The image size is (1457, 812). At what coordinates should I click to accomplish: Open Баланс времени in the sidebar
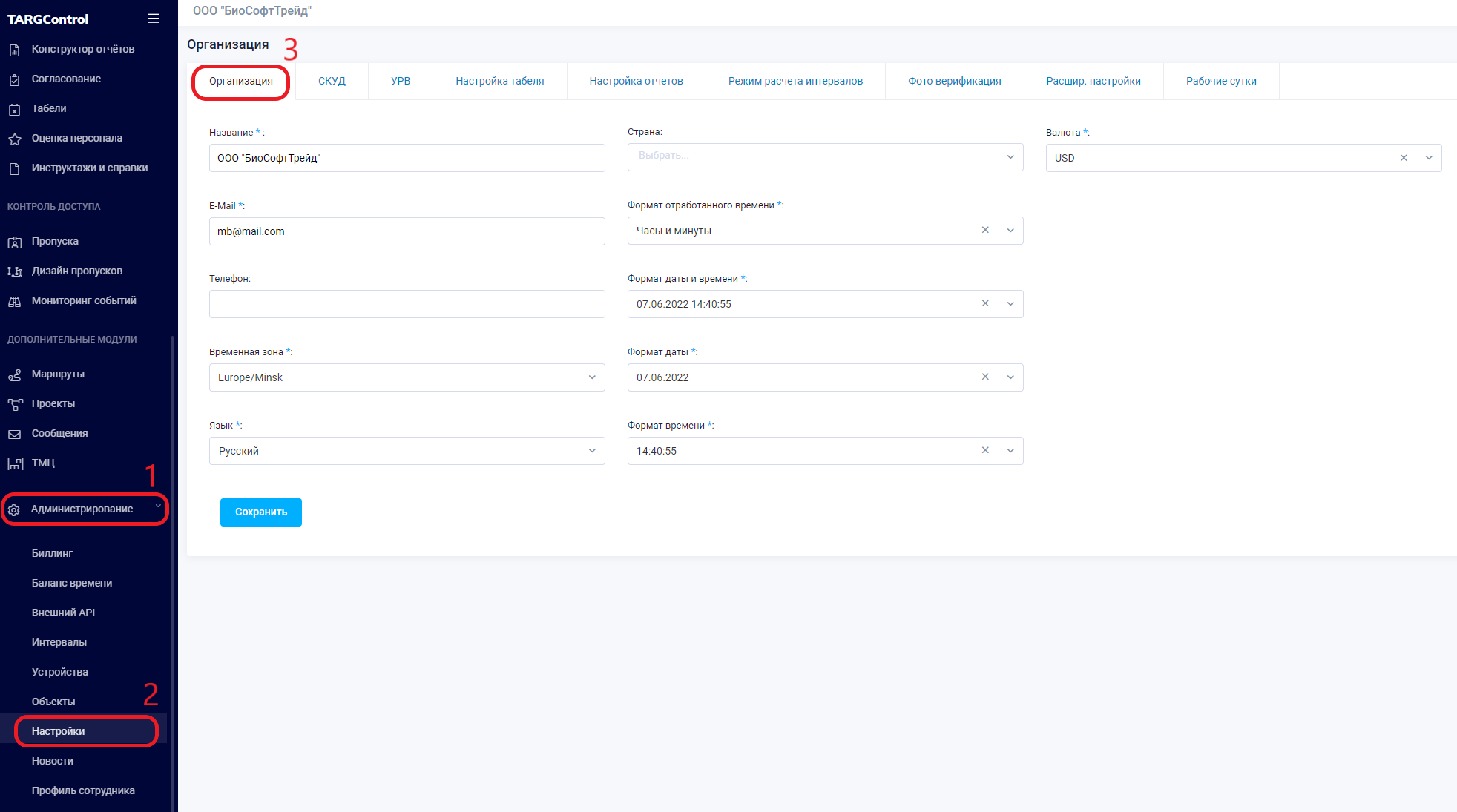click(x=72, y=584)
